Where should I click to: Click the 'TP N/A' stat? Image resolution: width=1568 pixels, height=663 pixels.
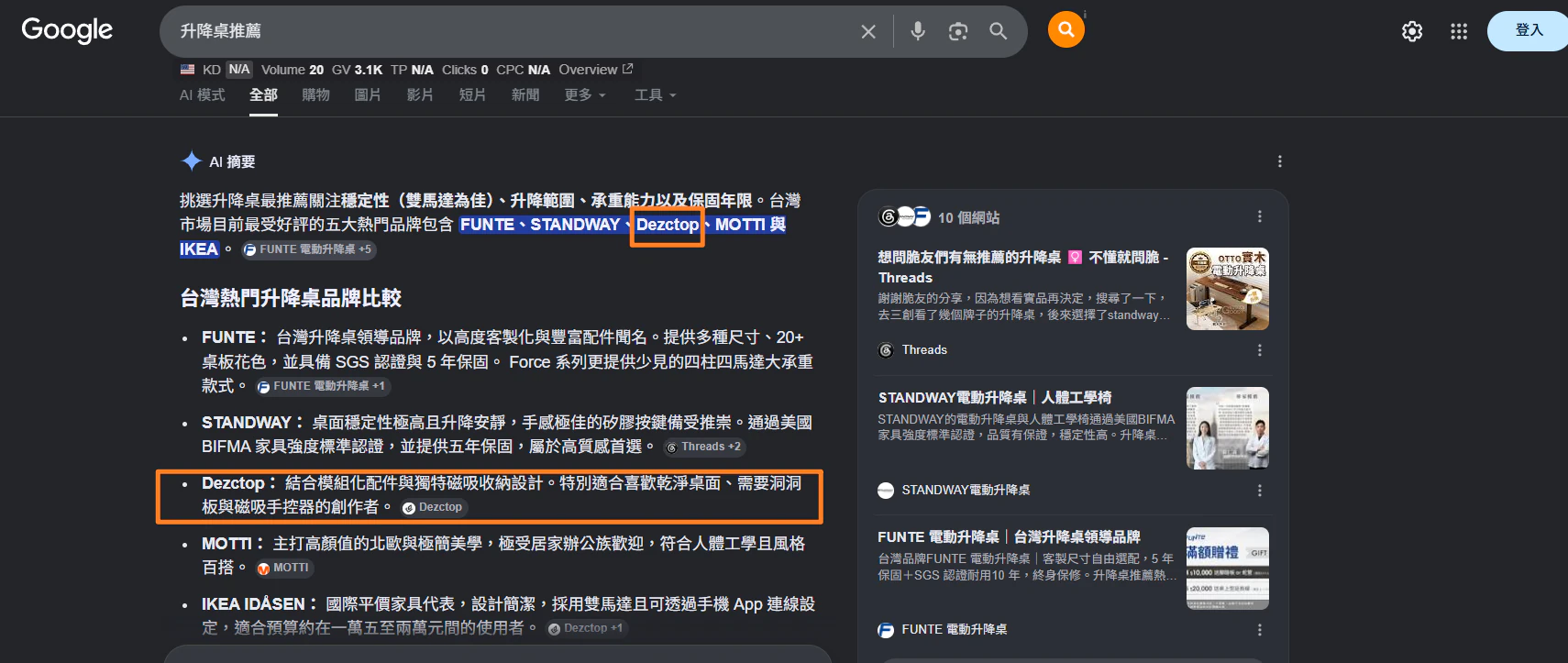click(x=412, y=70)
